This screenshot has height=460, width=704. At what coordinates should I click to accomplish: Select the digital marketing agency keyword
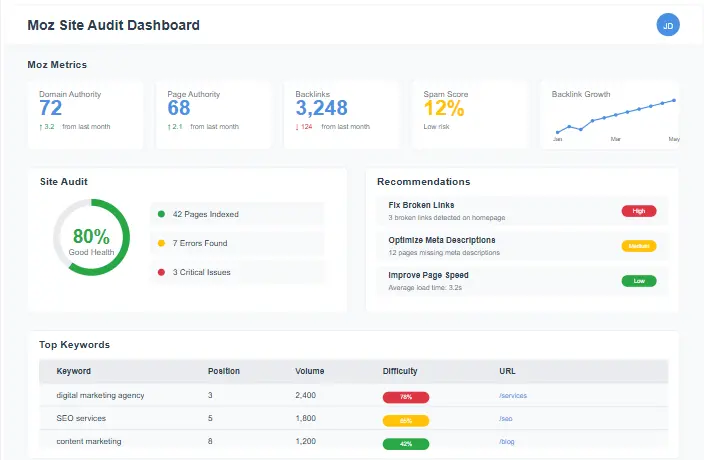click(x=100, y=395)
